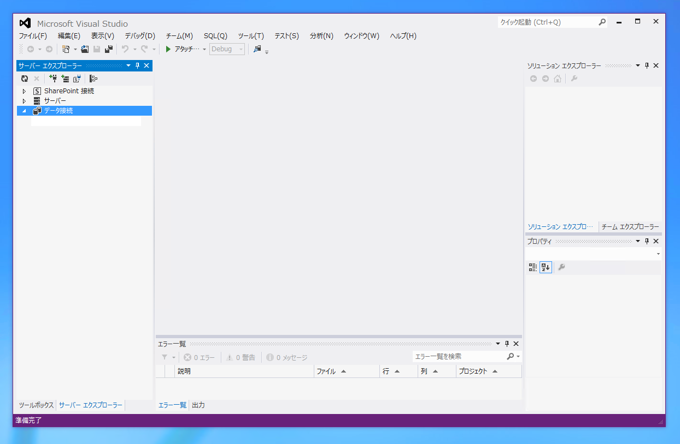This screenshot has width=680, height=444.
Task: Expand the SharePoint 接続 node
Action: pyautogui.click(x=24, y=91)
